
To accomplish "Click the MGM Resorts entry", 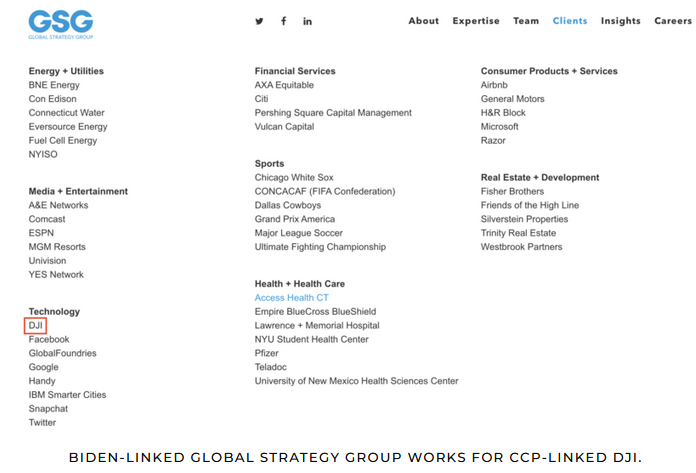I will click(57, 247).
